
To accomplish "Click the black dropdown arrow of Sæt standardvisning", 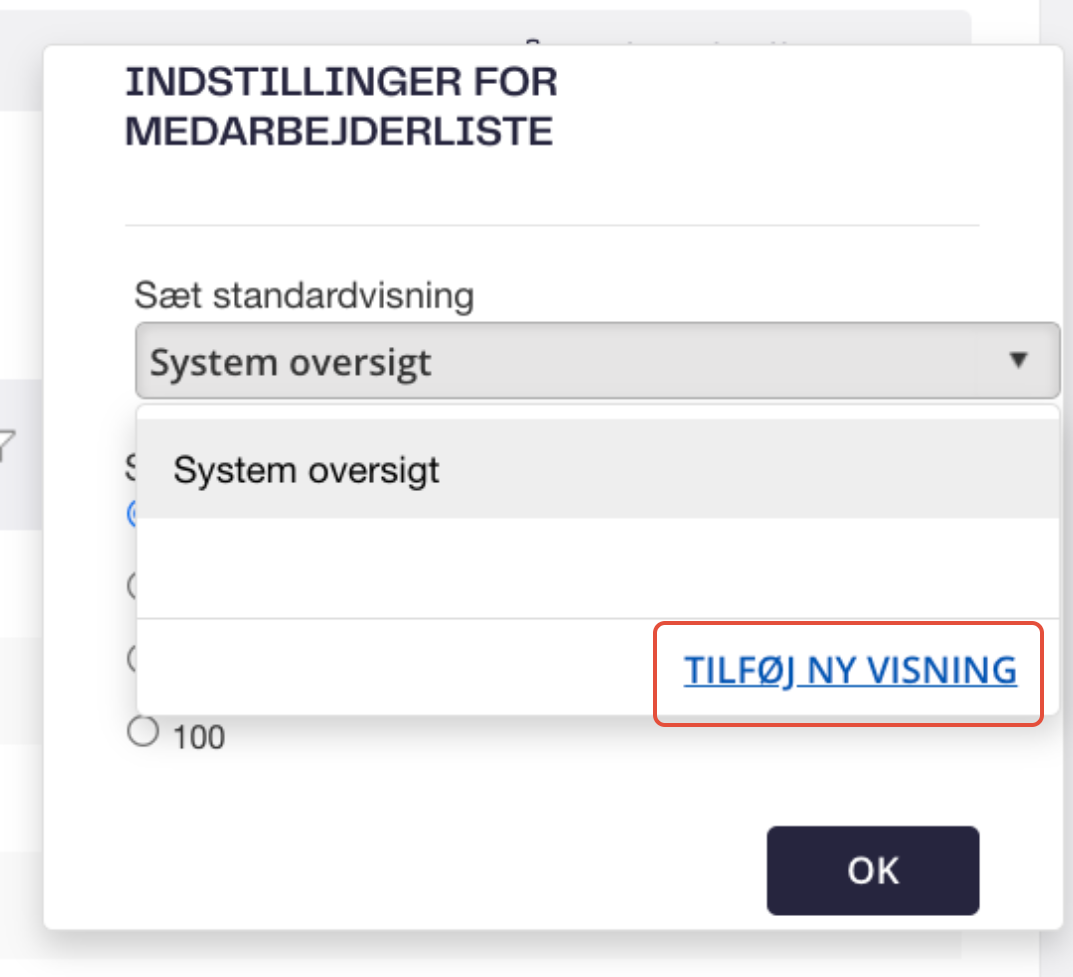I will (x=1018, y=360).
